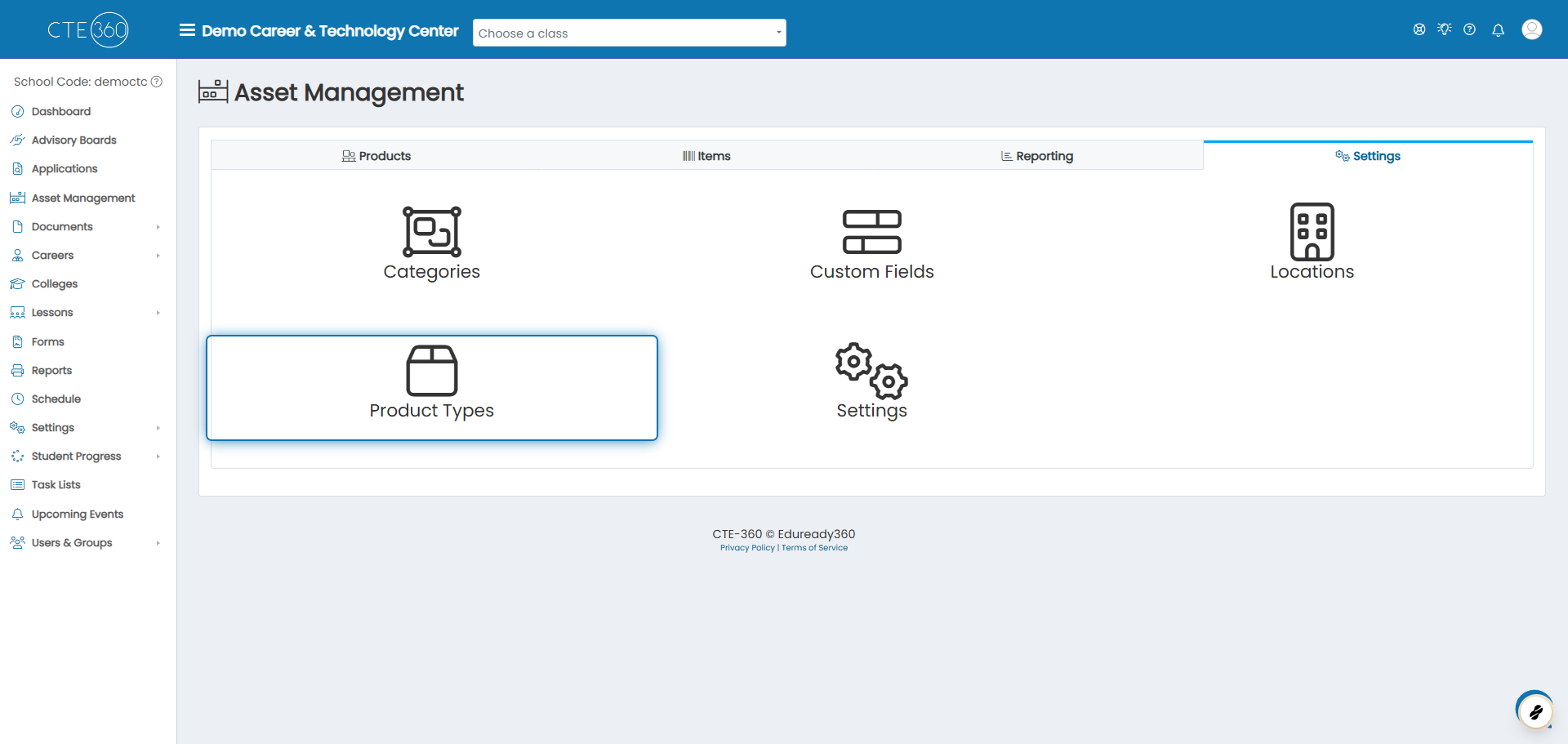Open the Privacy Policy link

(x=747, y=548)
